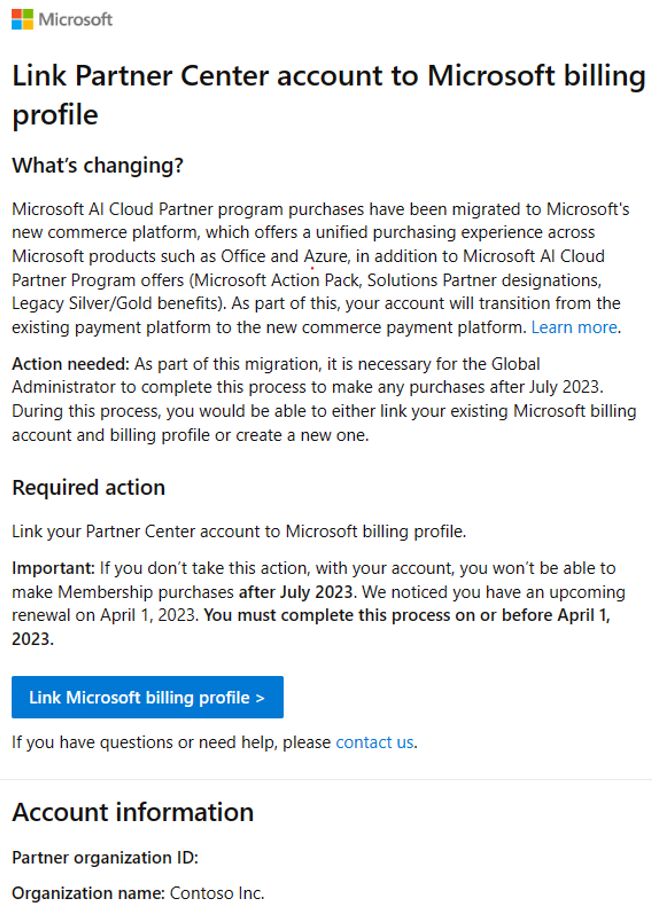Click the Microsoft wordmark text
Viewport: 652px width, 911px height.
77,19
